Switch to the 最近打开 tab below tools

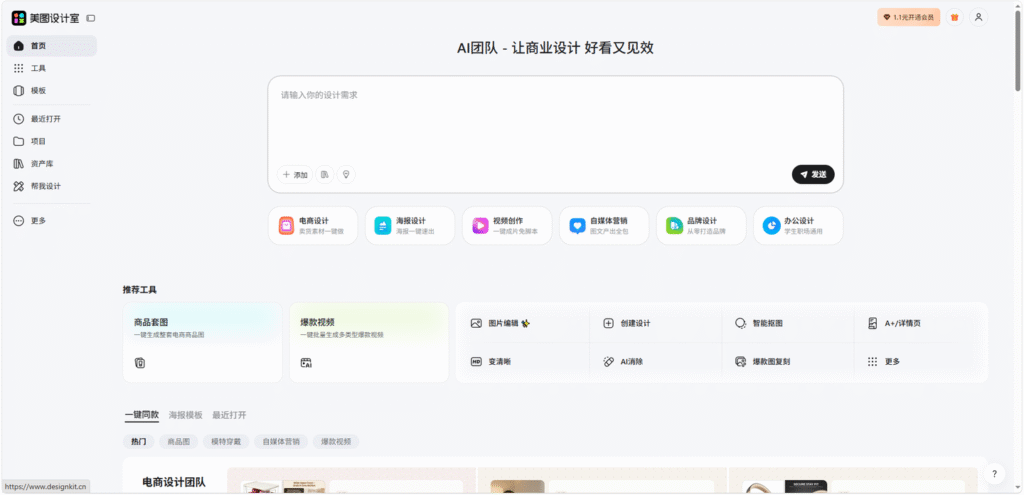229,415
